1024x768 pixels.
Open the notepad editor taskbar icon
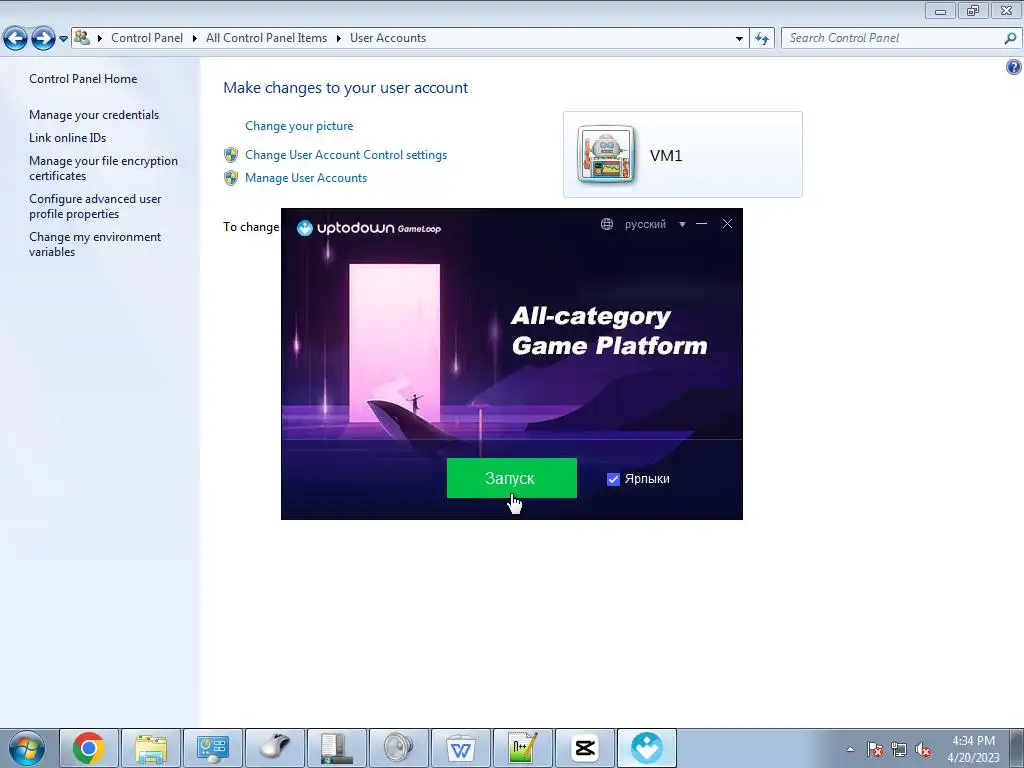pyautogui.click(x=523, y=748)
